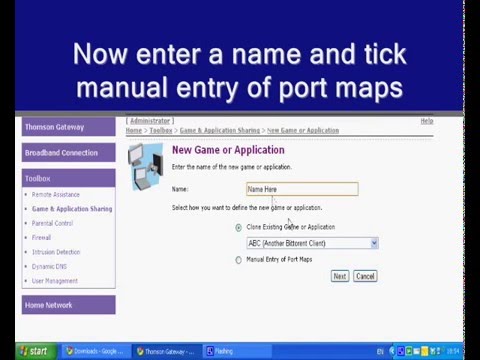Open Game & Application Sharing in the sidebar
This screenshot has width=480, height=360.
point(72,209)
